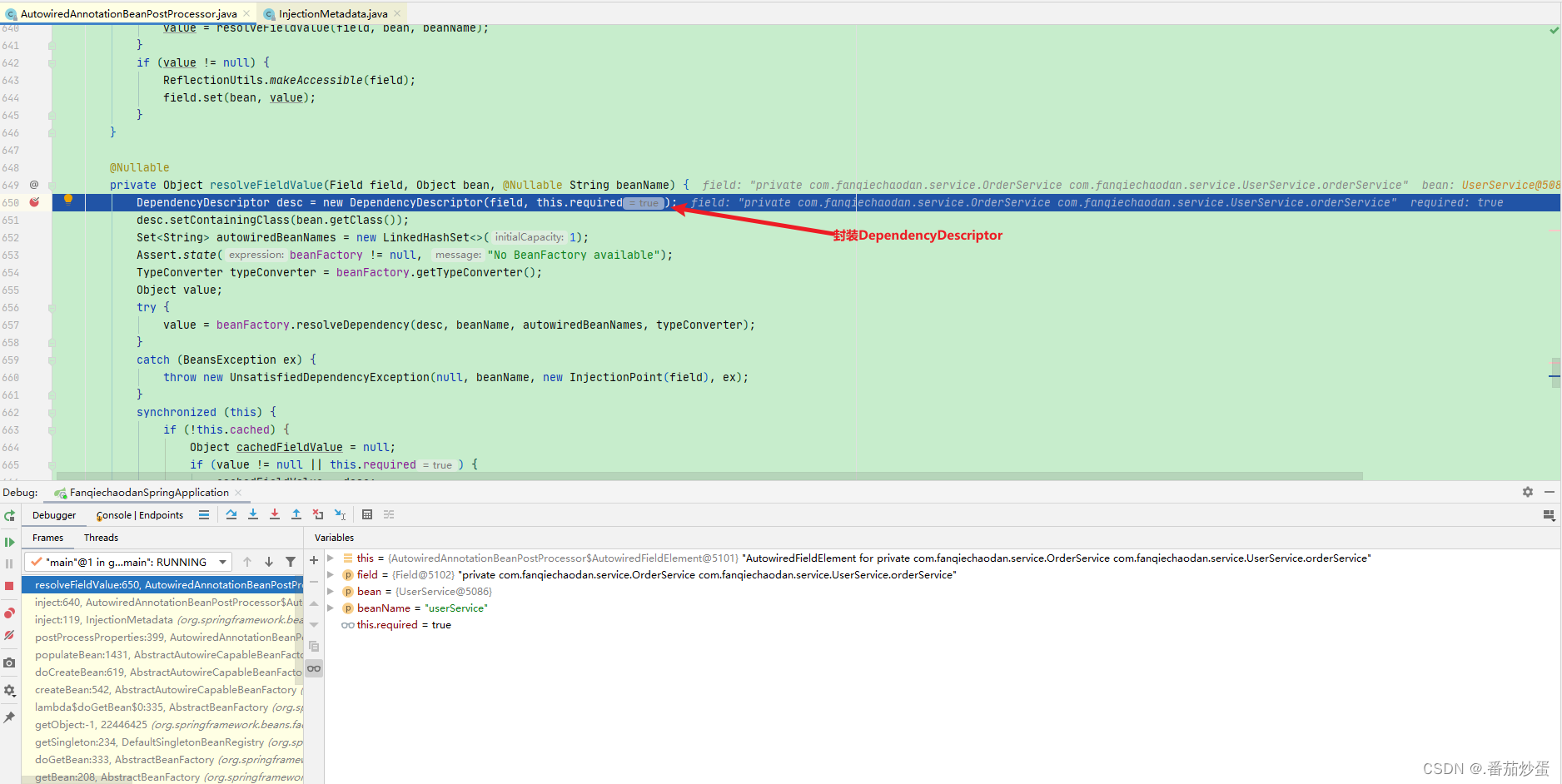Restore layout icon at Debug toolbar right
Screen dimensions: 1562x784
coord(1549,515)
